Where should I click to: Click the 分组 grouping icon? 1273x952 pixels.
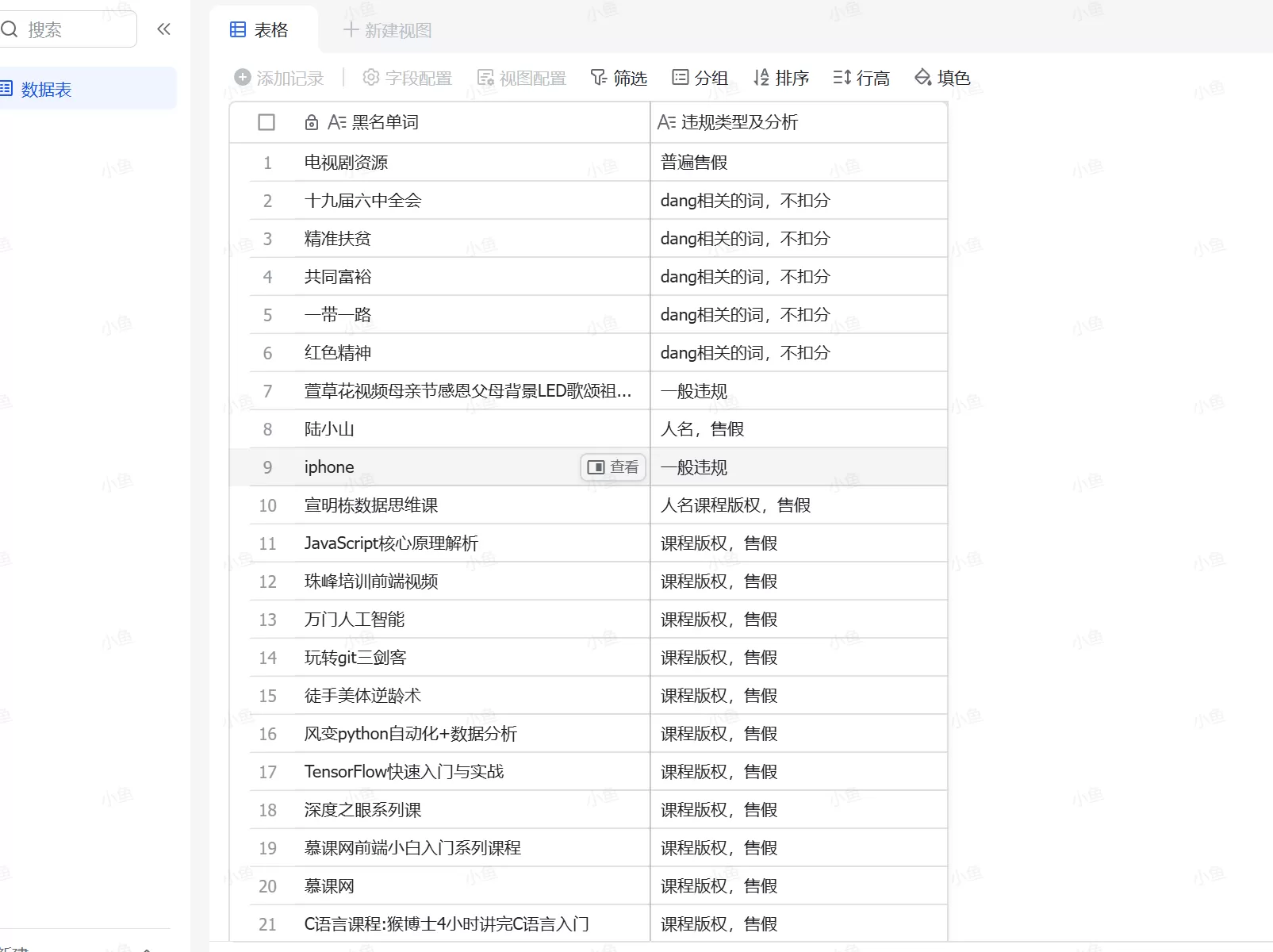[680, 77]
